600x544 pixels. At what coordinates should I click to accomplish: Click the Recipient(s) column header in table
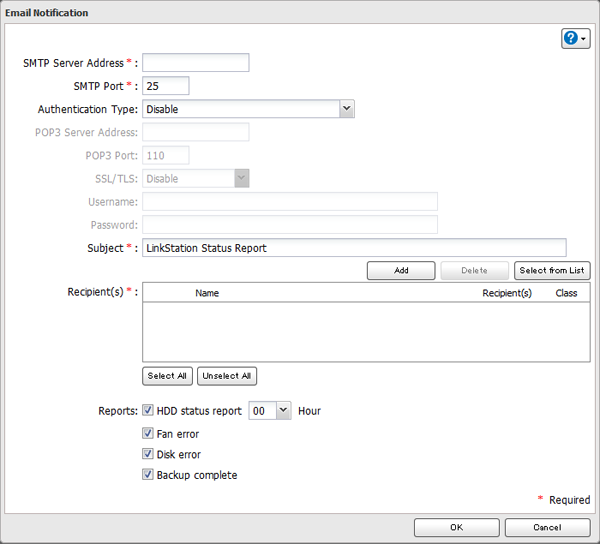click(x=507, y=293)
